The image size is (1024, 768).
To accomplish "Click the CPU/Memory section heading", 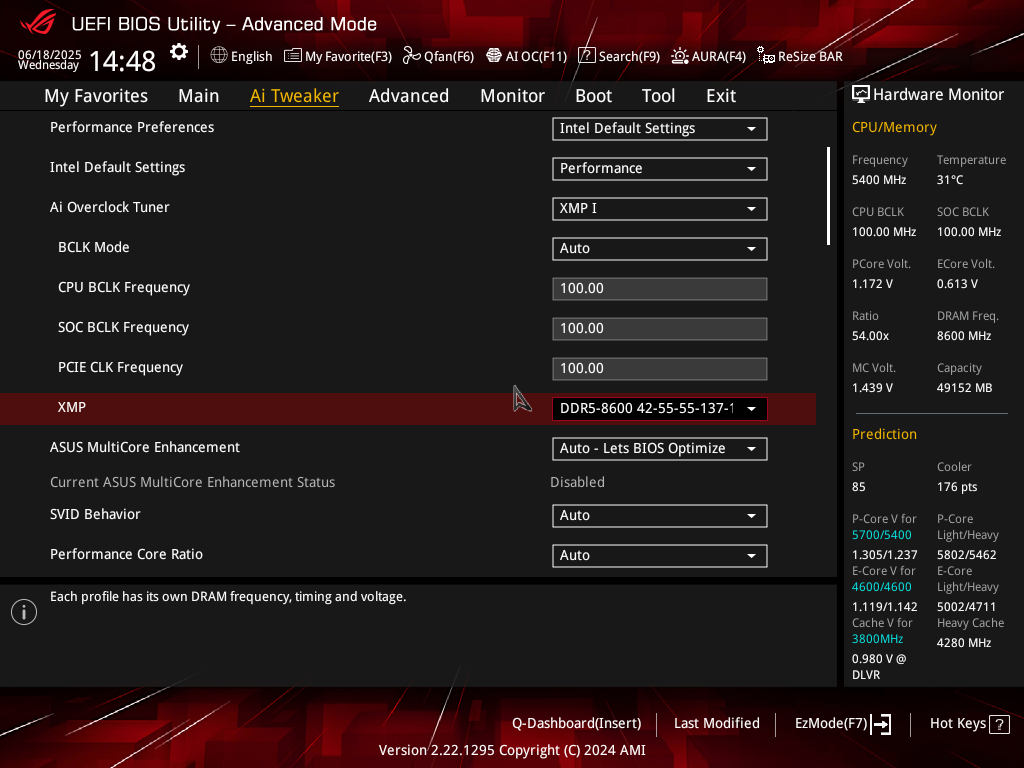I will (x=894, y=127).
